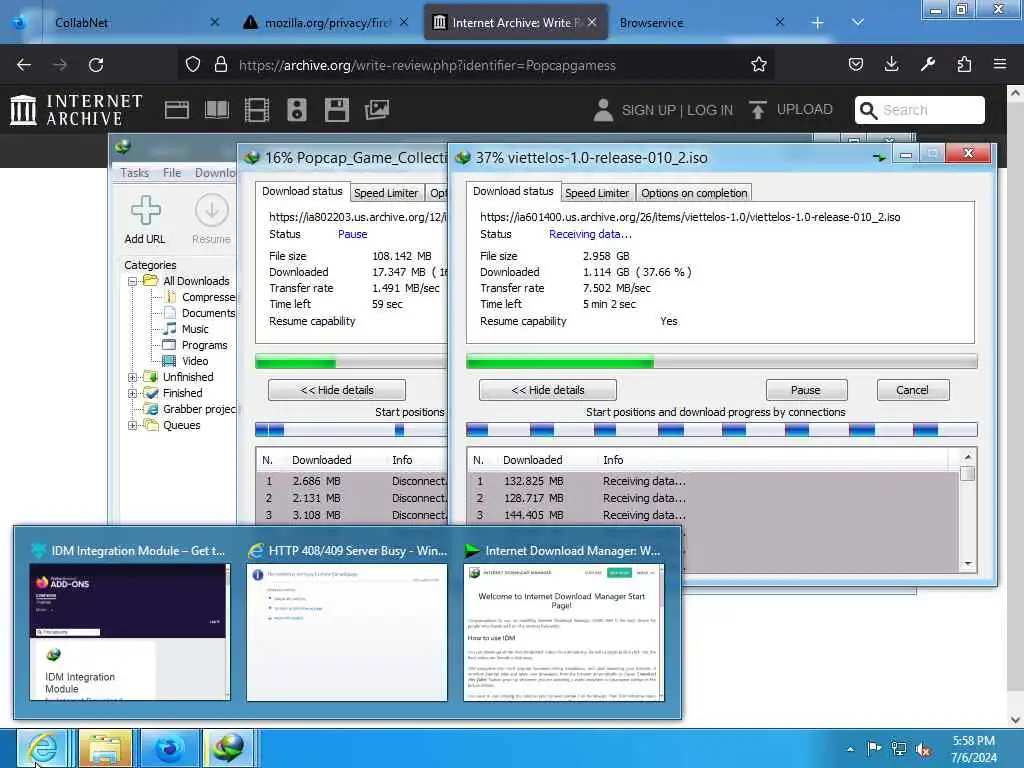Open the Internet Archive images icon

(x=377, y=110)
